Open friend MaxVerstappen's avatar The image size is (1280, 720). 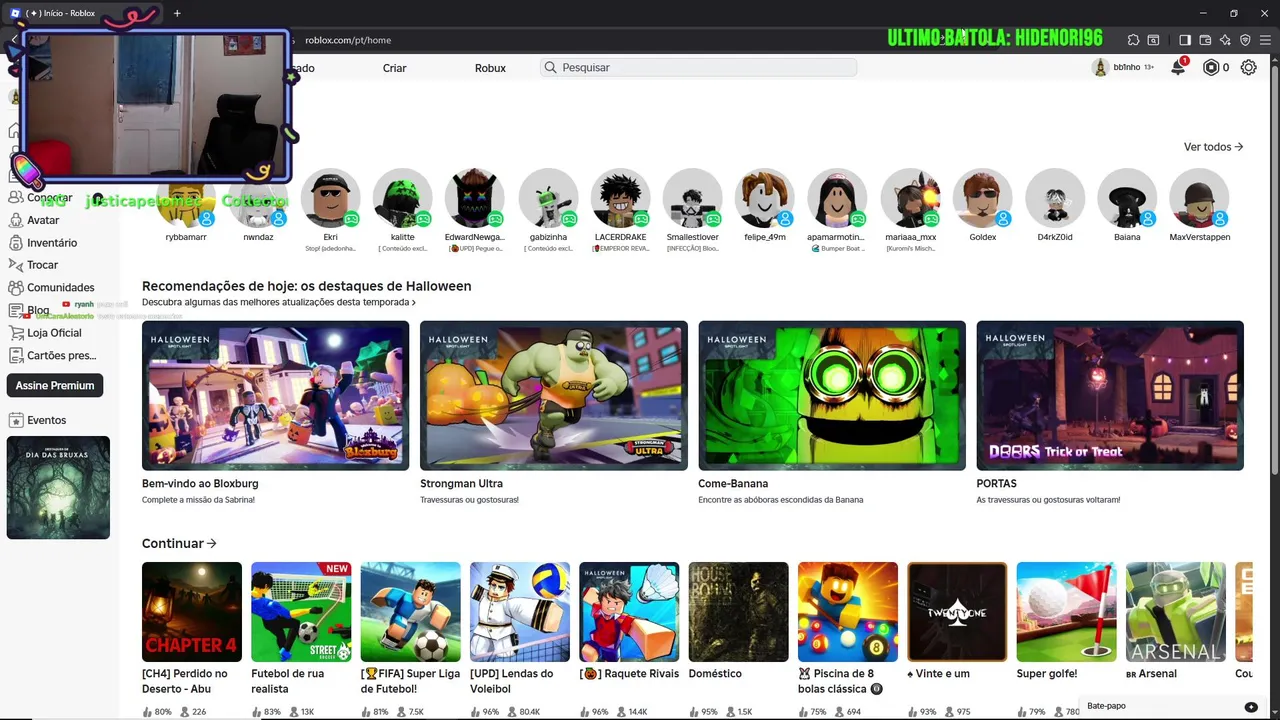coord(1199,198)
